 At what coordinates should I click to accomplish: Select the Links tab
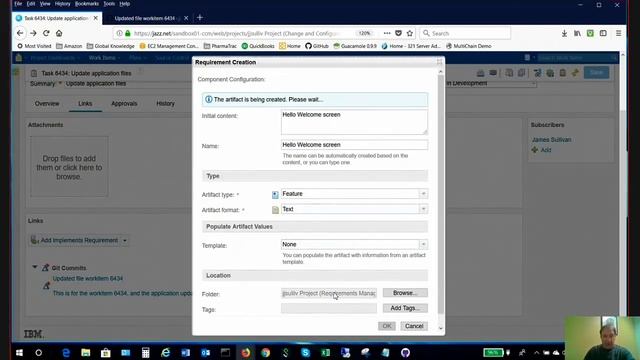(x=85, y=104)
